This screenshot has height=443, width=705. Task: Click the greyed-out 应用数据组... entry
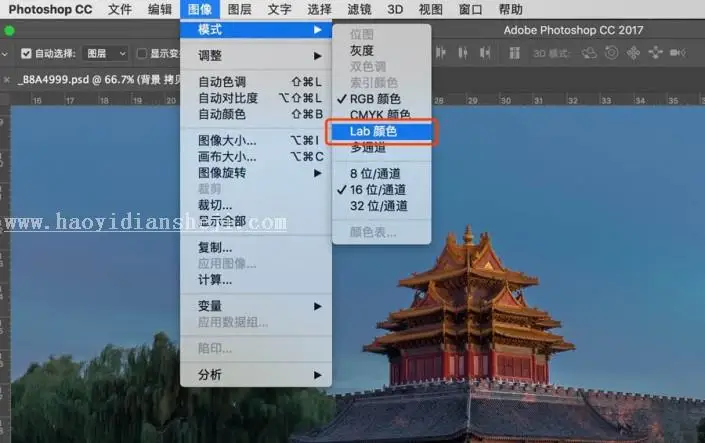(x=256, y=322)
